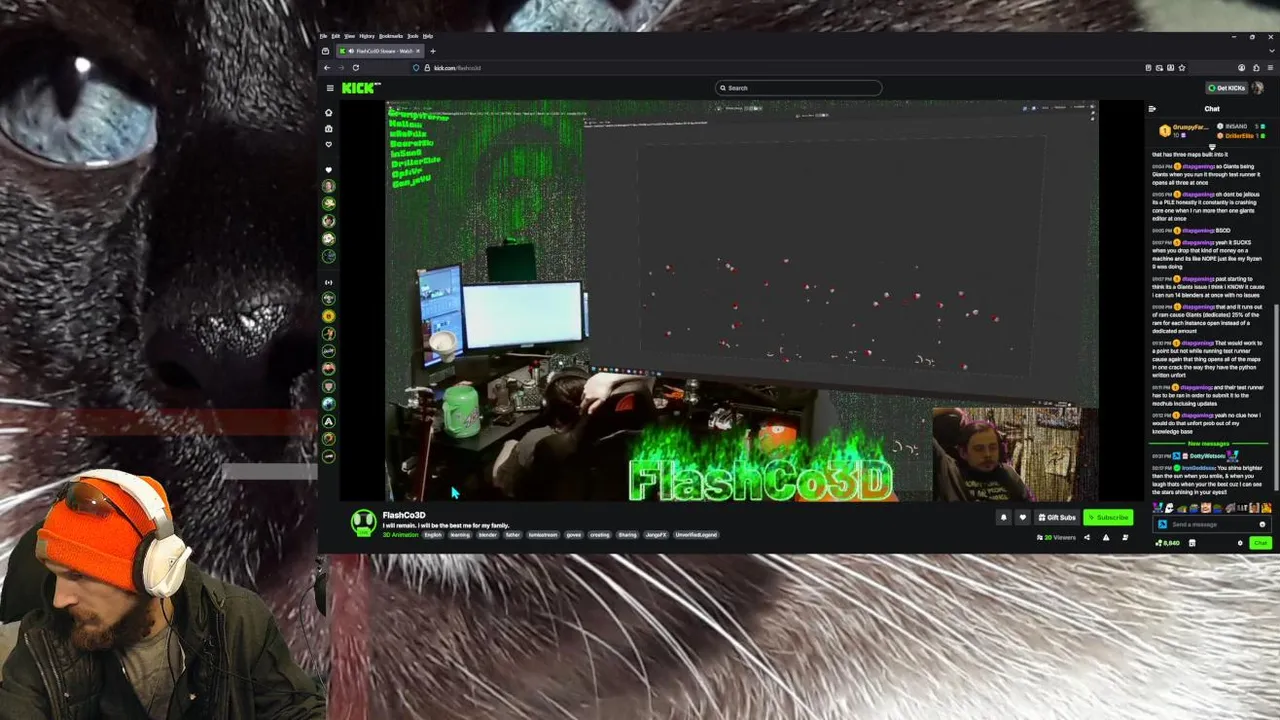This screenshot has width=1280, height=720.
Task: Click New messages divider in chat
Action: pos(1208,443)
